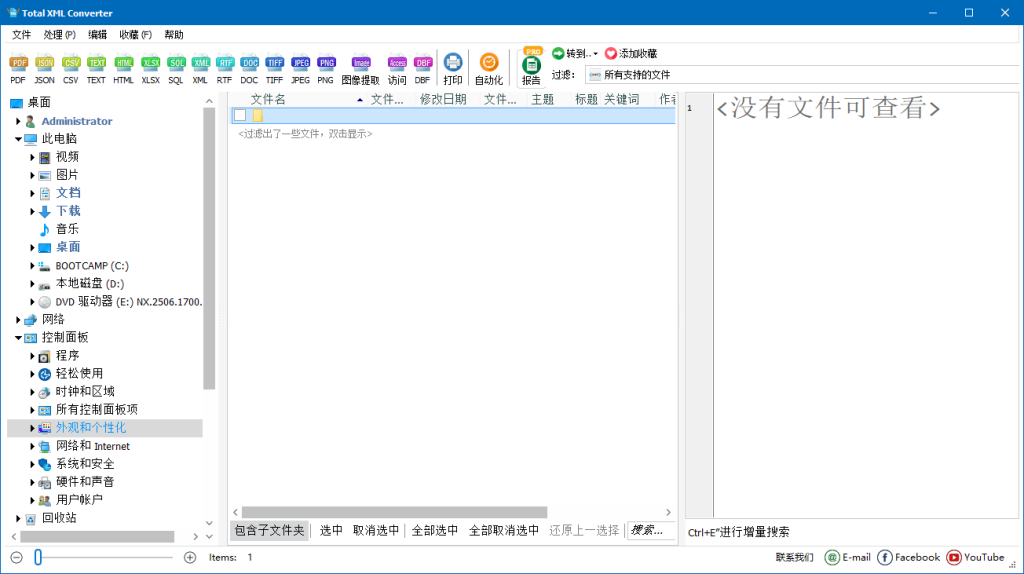Collapse 此电脑 tree node
This screenshot has width=1024, height=574.
(18, 139)
